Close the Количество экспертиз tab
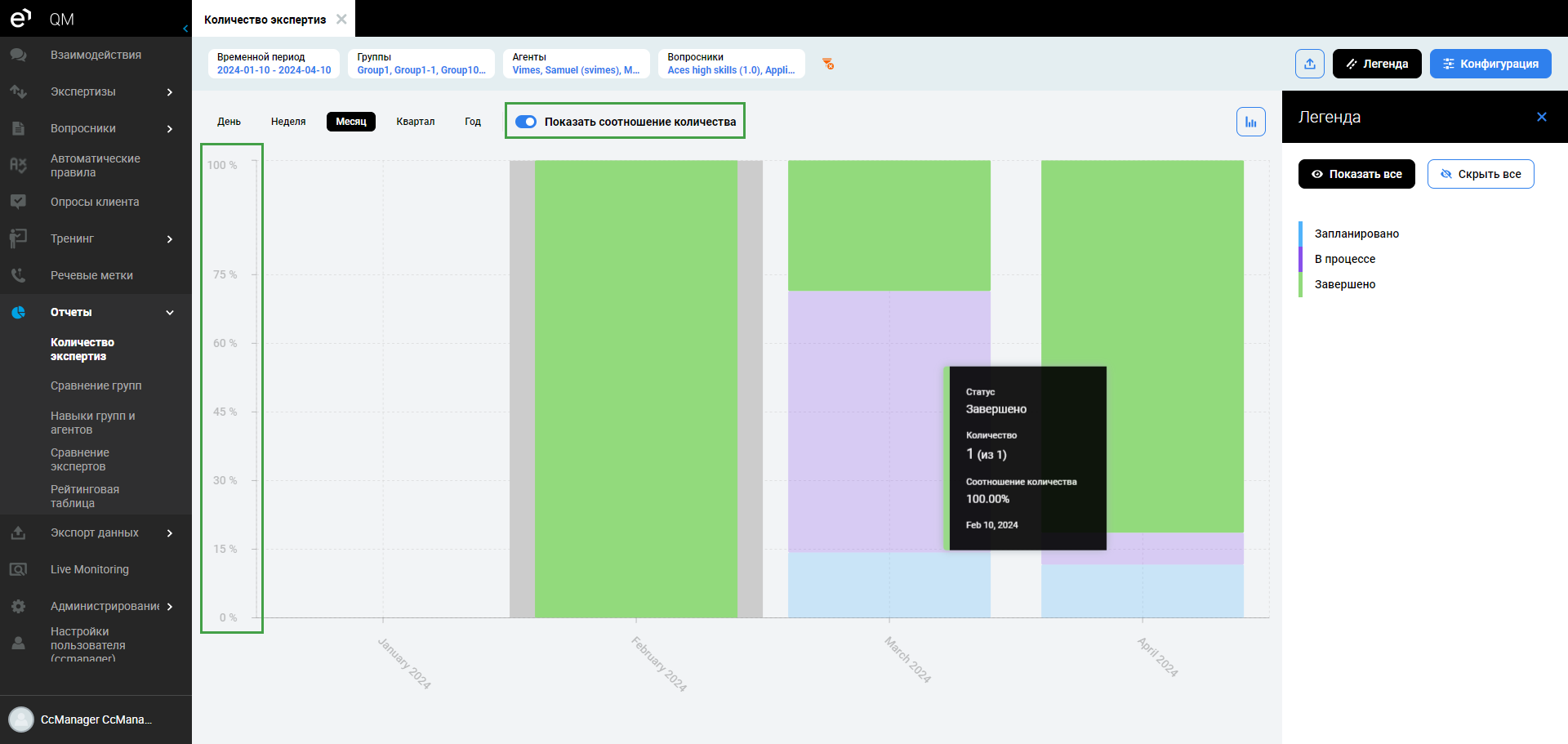 (x=341, y=19)
